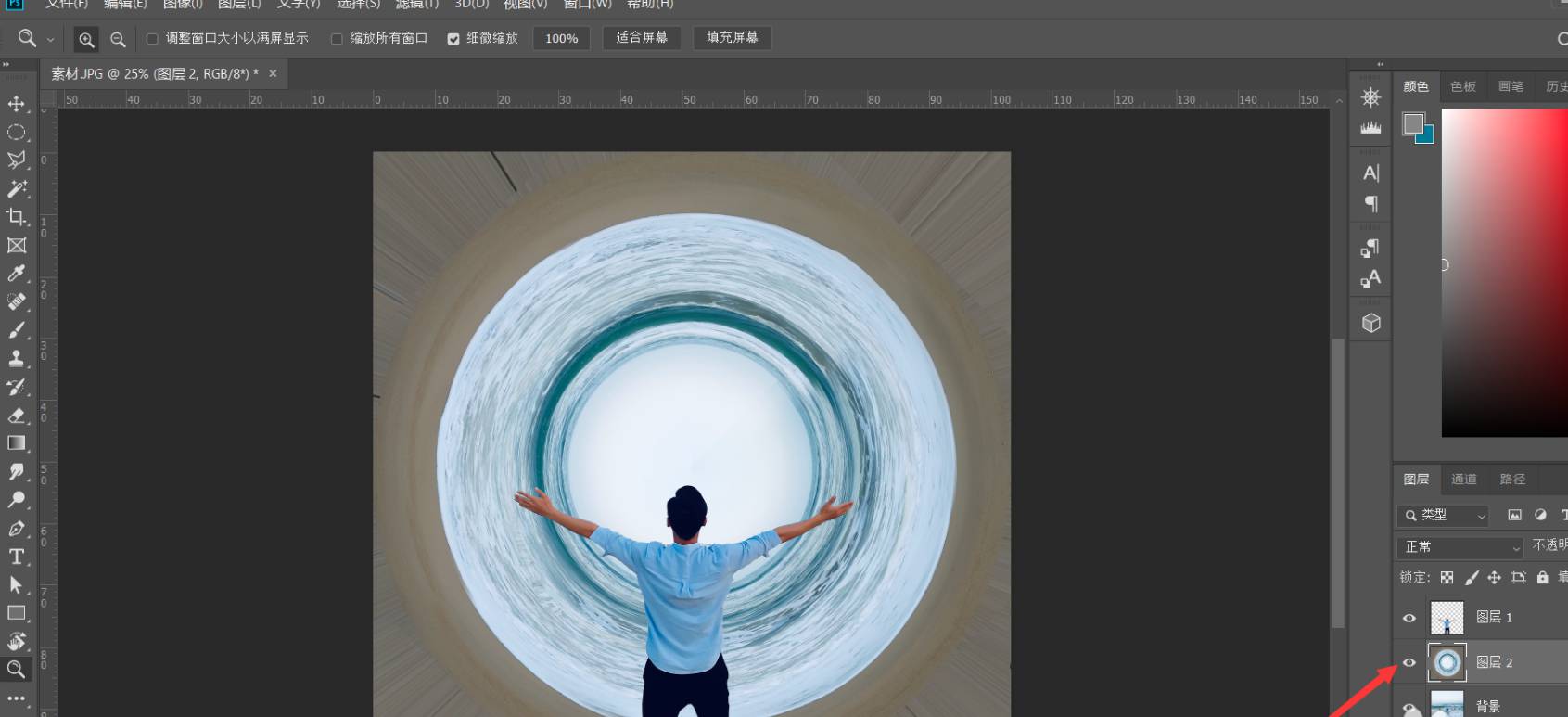Uncheck the 细微缩放 option
This screenshot has height=717, width=1568.
pos(453,39)
